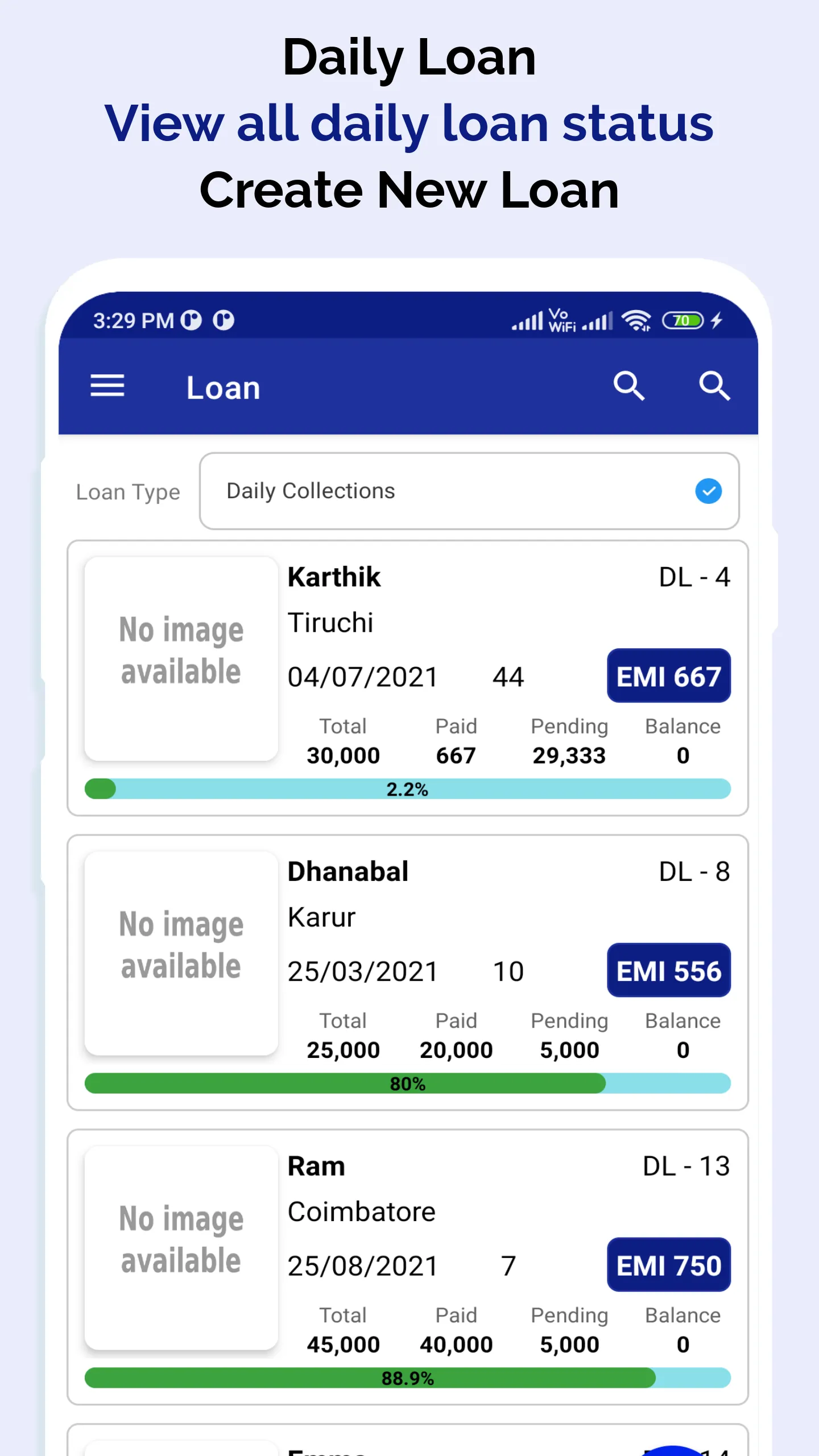Select the Ram borrower name

[316, 1167]
